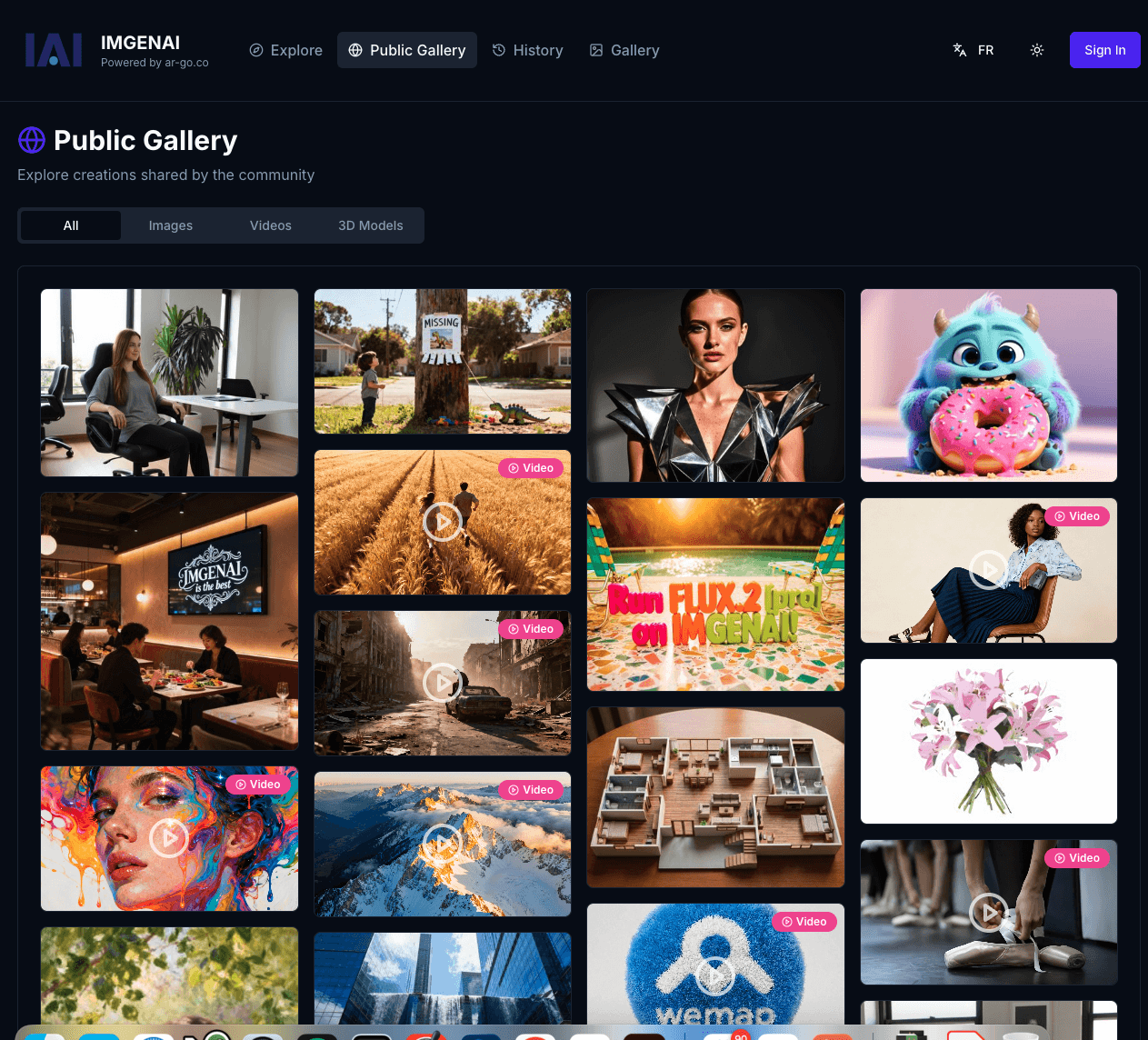
Task: Open the woman in office chair image
Action: tap(169, 383)
